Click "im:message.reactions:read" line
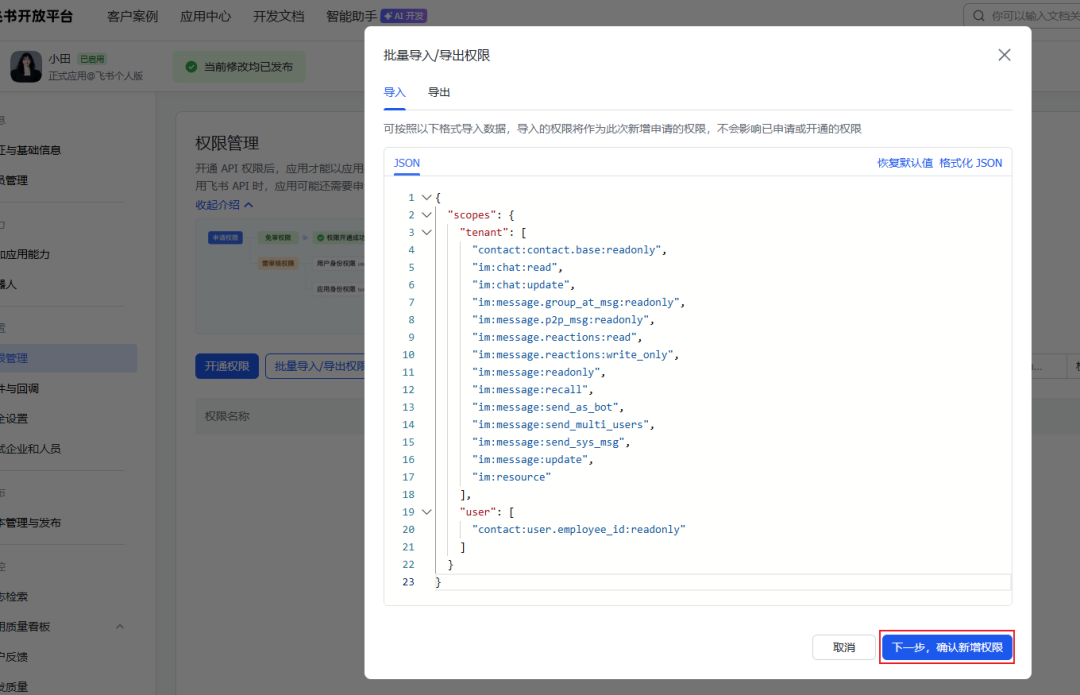 (x=557, y=338)
